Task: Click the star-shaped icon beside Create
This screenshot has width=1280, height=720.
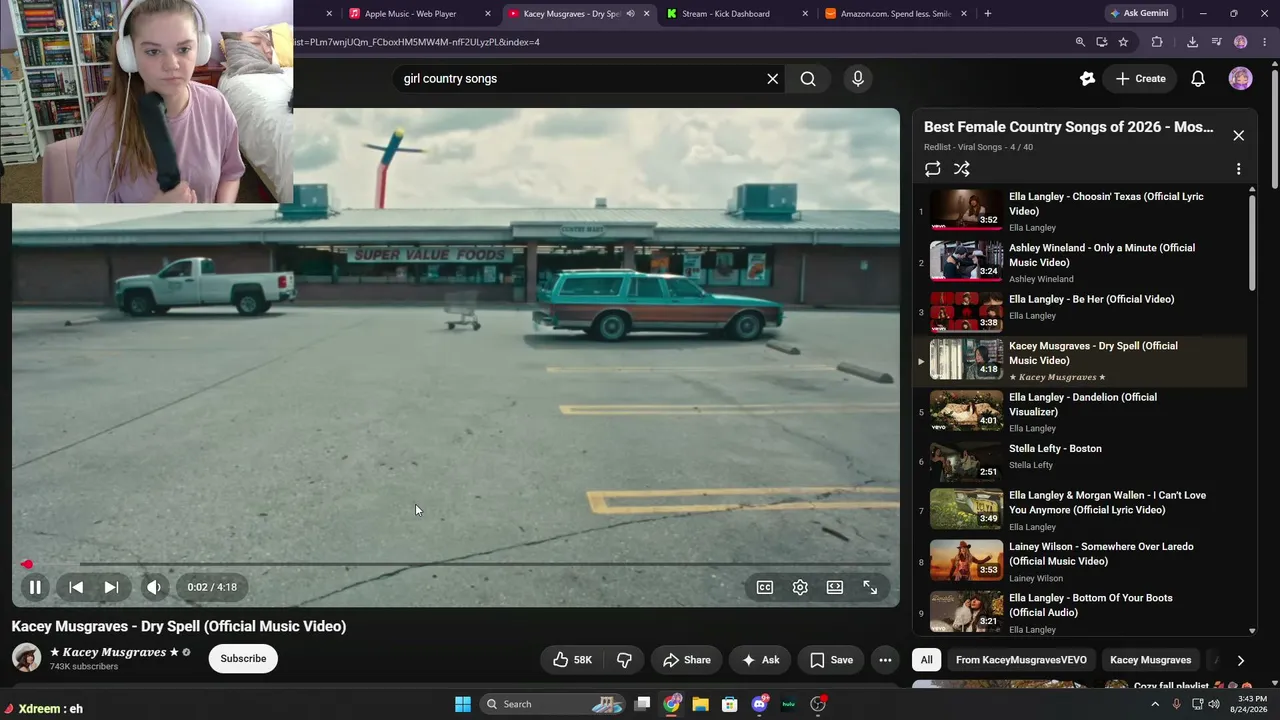Action: click(1088, 79)
